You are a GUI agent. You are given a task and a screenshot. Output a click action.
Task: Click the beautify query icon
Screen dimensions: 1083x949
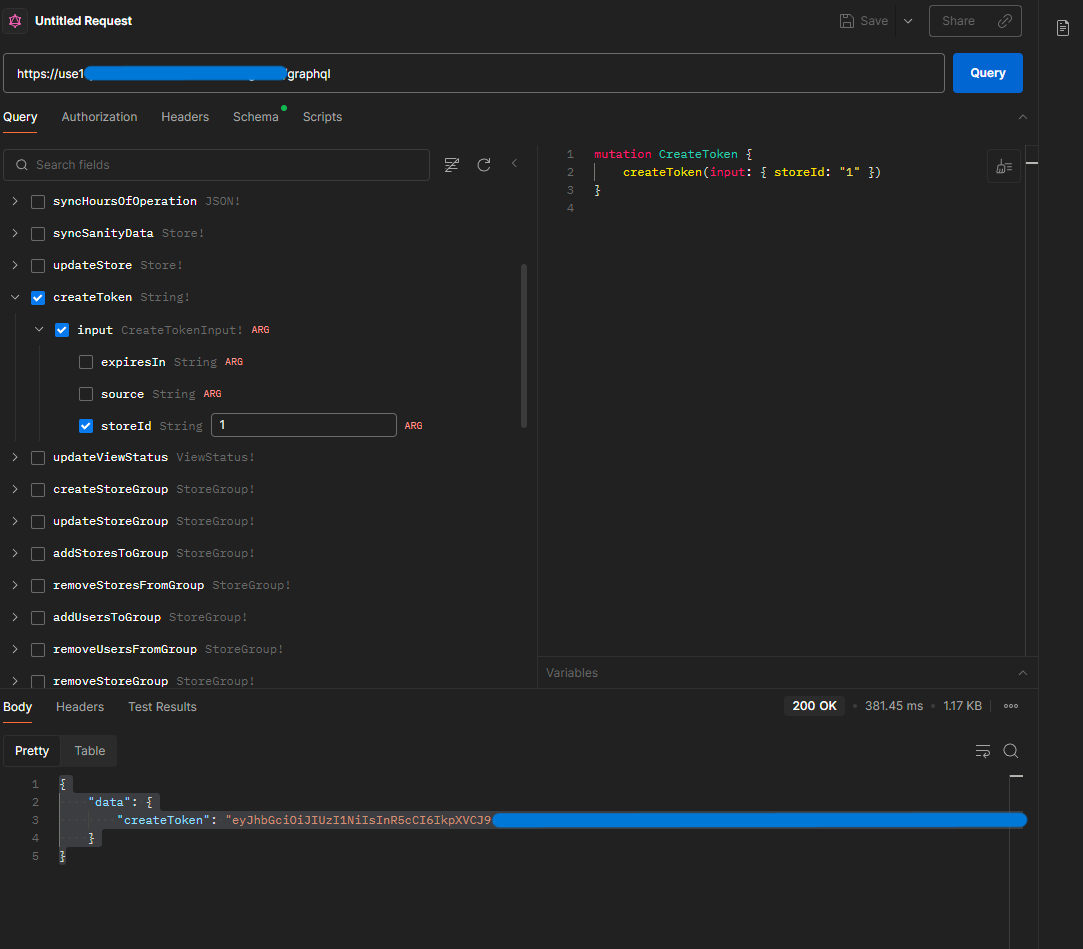pos(1004,166)
